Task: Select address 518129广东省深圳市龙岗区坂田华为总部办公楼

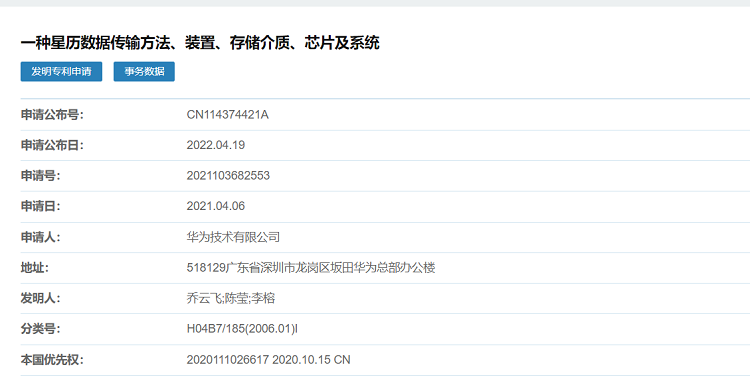Action: [x=311, y=267]
